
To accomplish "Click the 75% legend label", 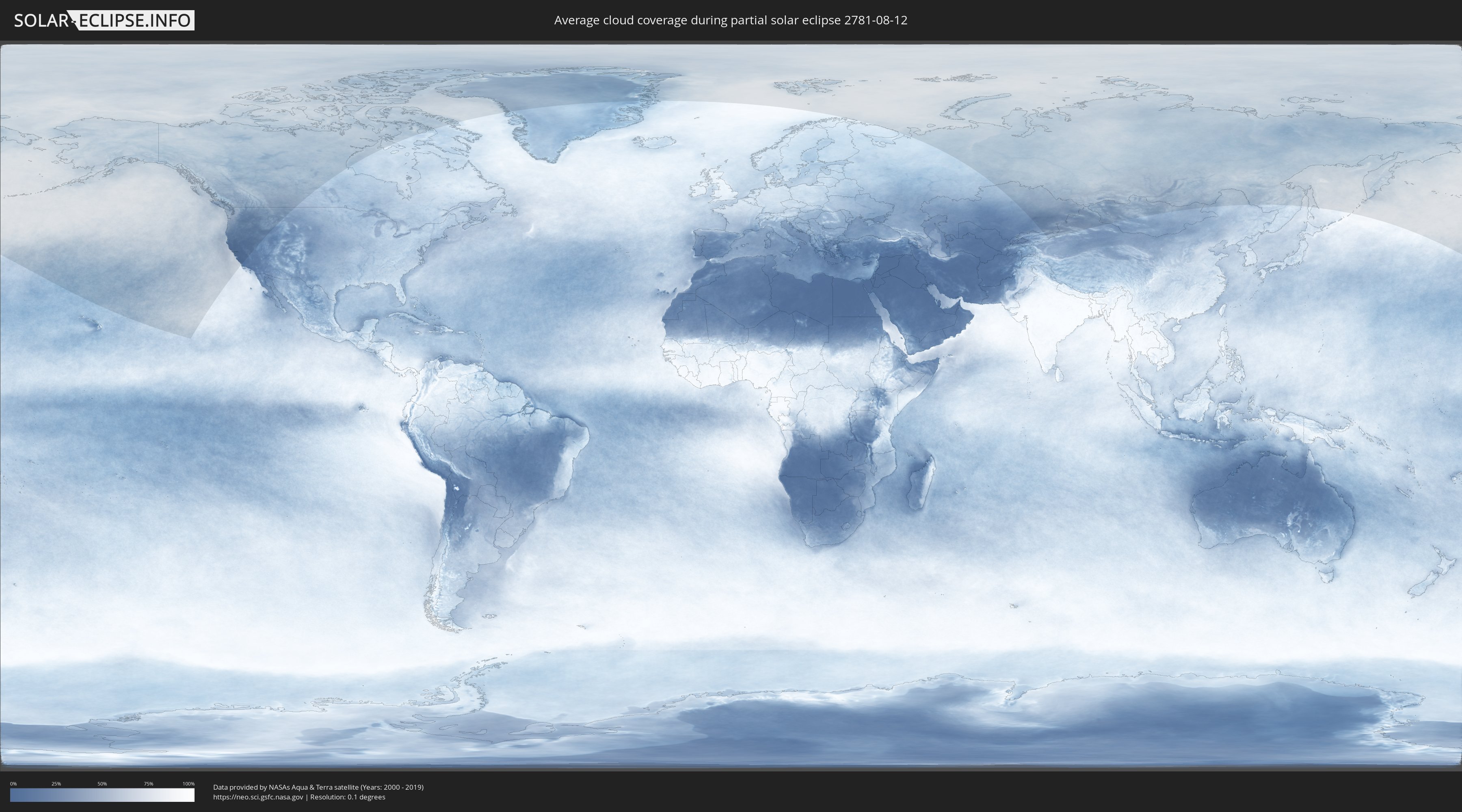I will point(148,784).
